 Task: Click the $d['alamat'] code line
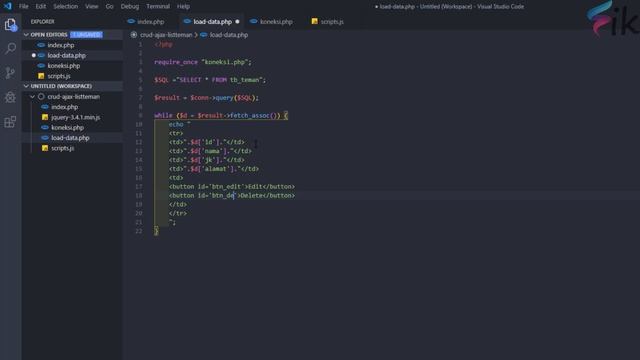213,169
